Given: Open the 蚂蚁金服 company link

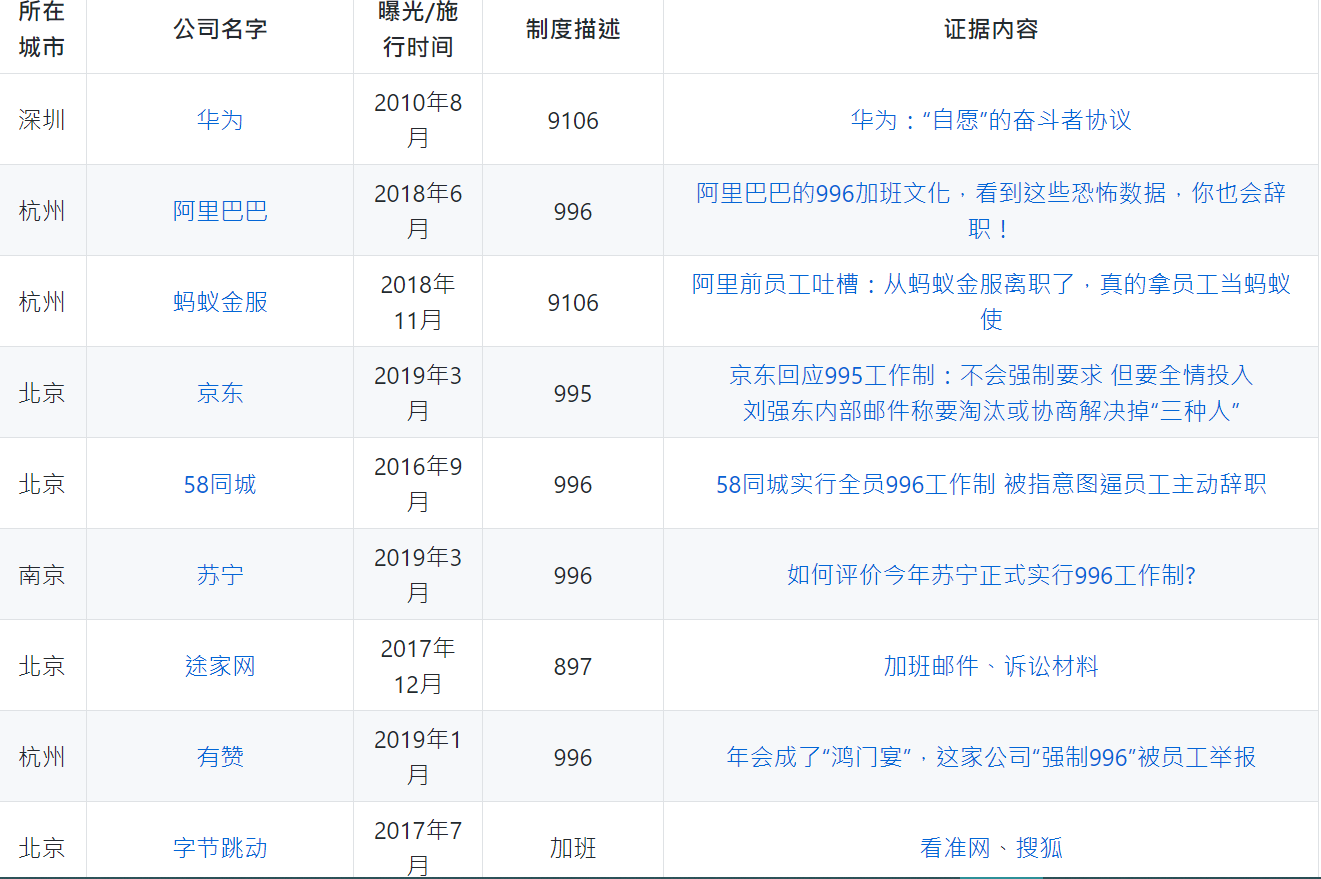Looking at the screenshot, I should tap(218, 301).
